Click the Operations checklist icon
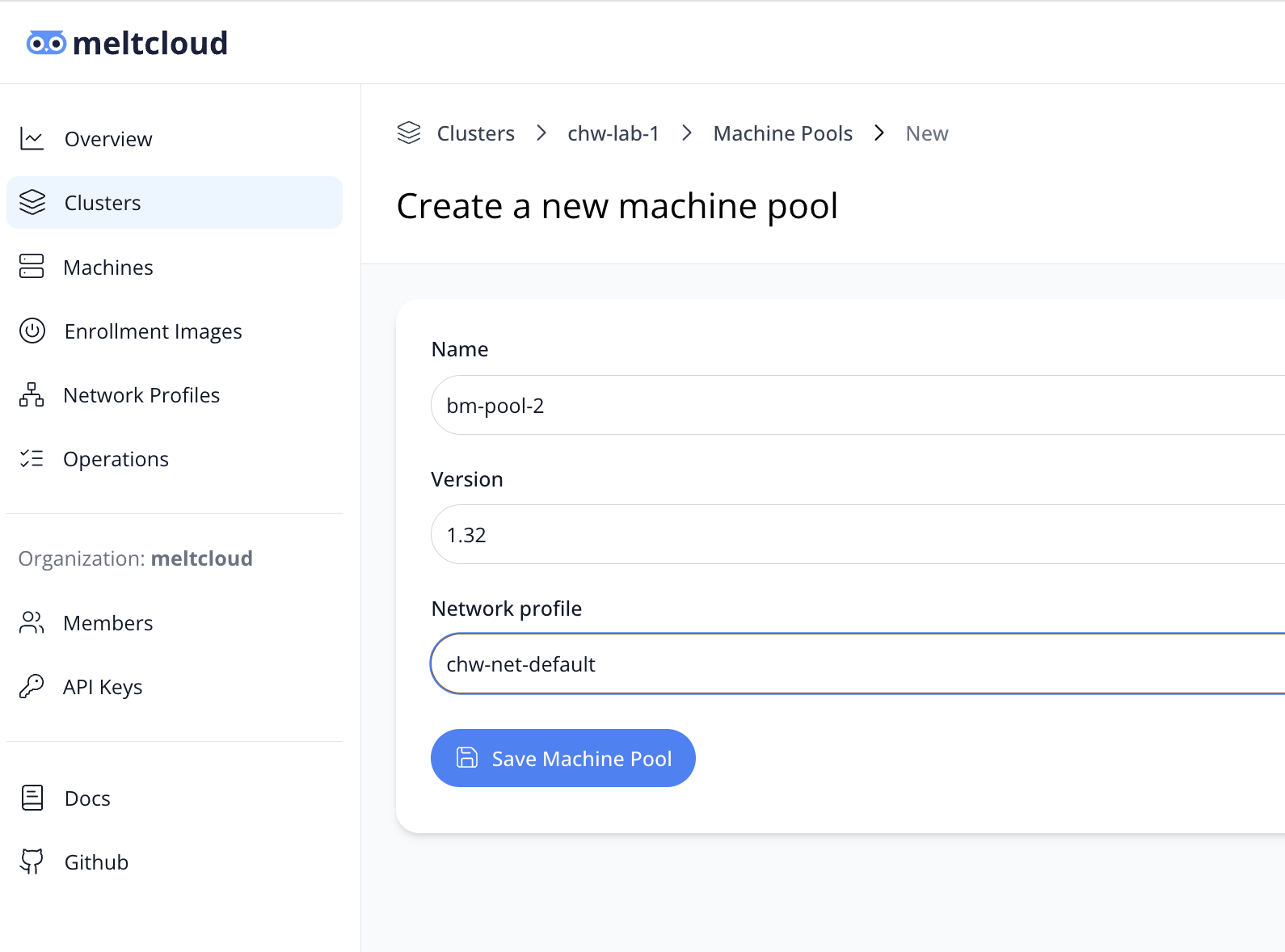Screen dimensions: 1285x952 [x=32, y=459]
